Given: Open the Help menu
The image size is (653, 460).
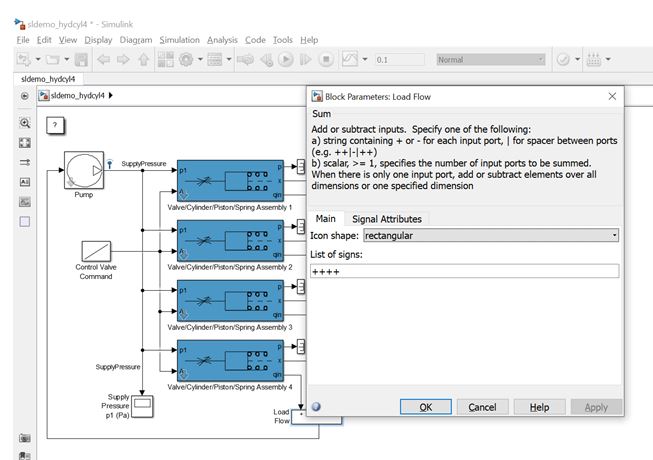Looking at the screenshot, I should (309, 40).
